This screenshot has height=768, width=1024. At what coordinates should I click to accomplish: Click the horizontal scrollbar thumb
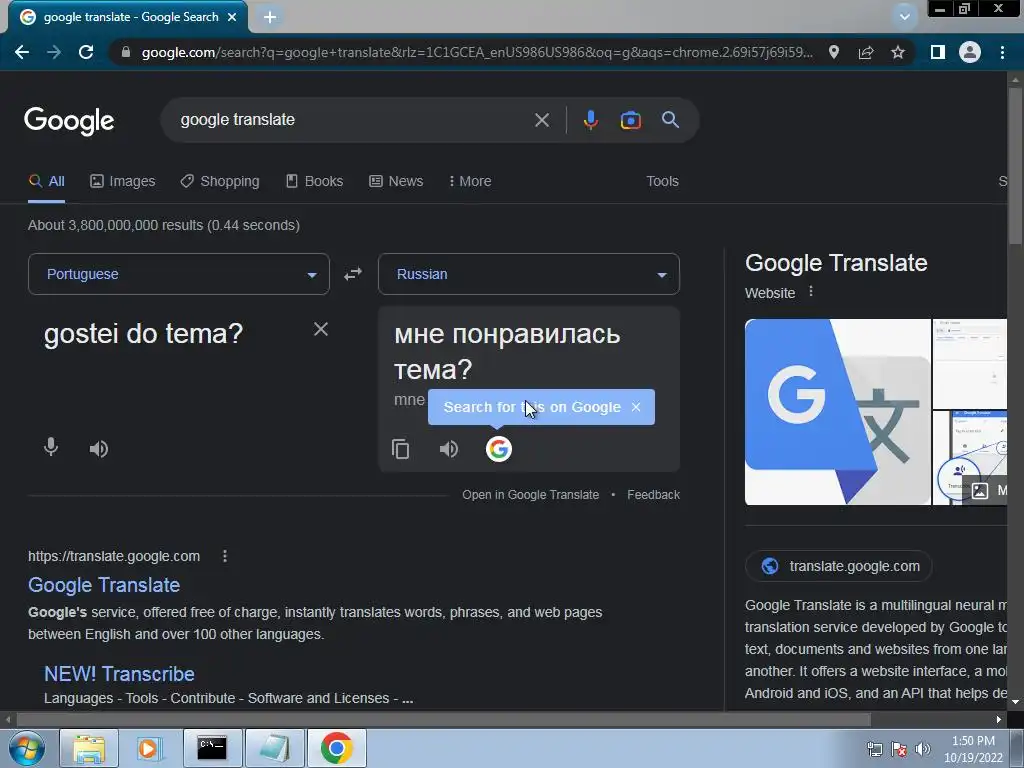443,720
